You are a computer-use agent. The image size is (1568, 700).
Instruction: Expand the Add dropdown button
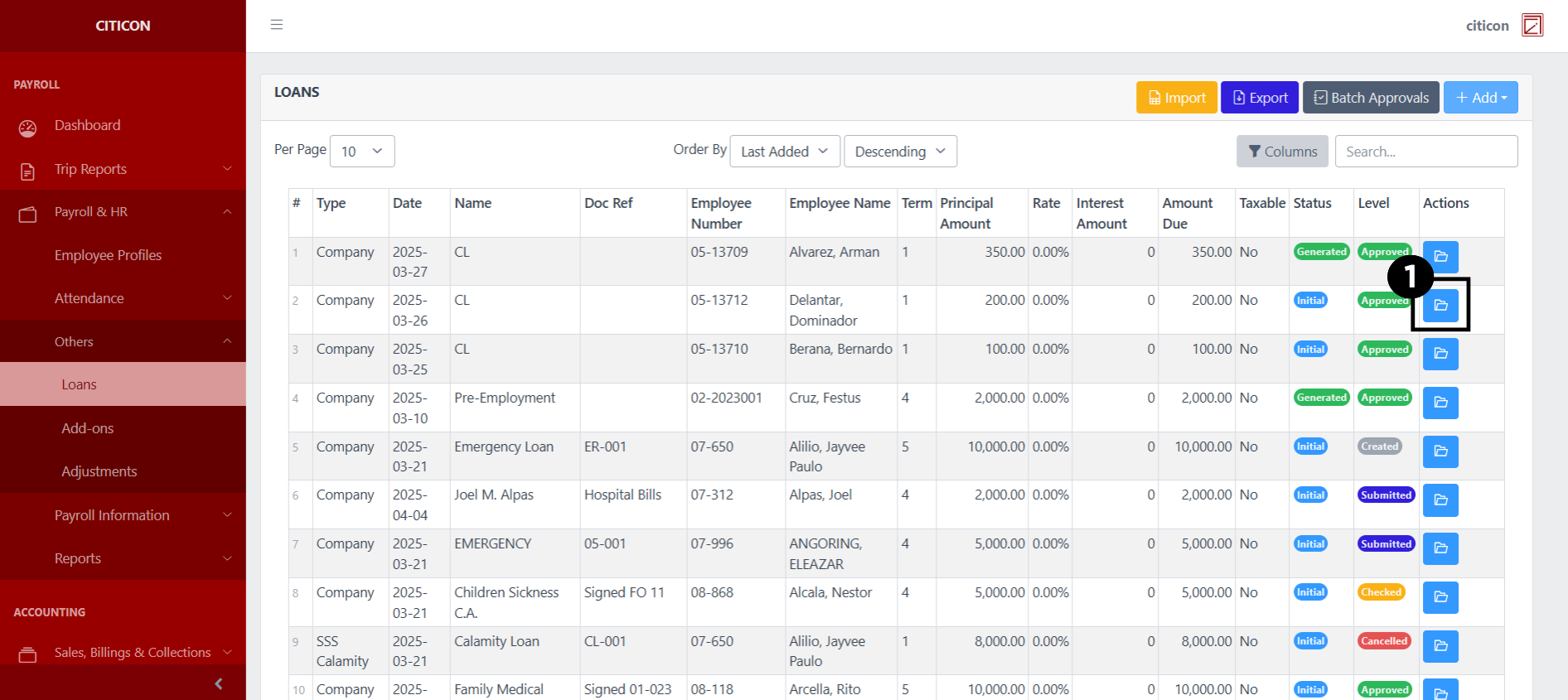point(1480,98)
